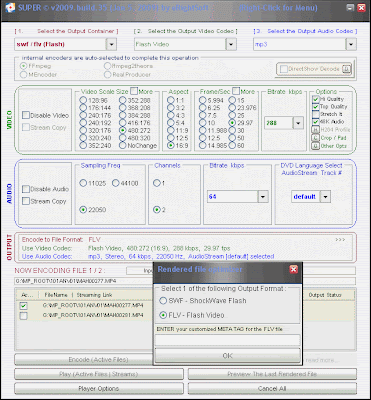The height and width of the screenshot is (400, 371).
Task: Open the audio Bitrate kbps 64 dropdown
Action: tap(263, 197)
